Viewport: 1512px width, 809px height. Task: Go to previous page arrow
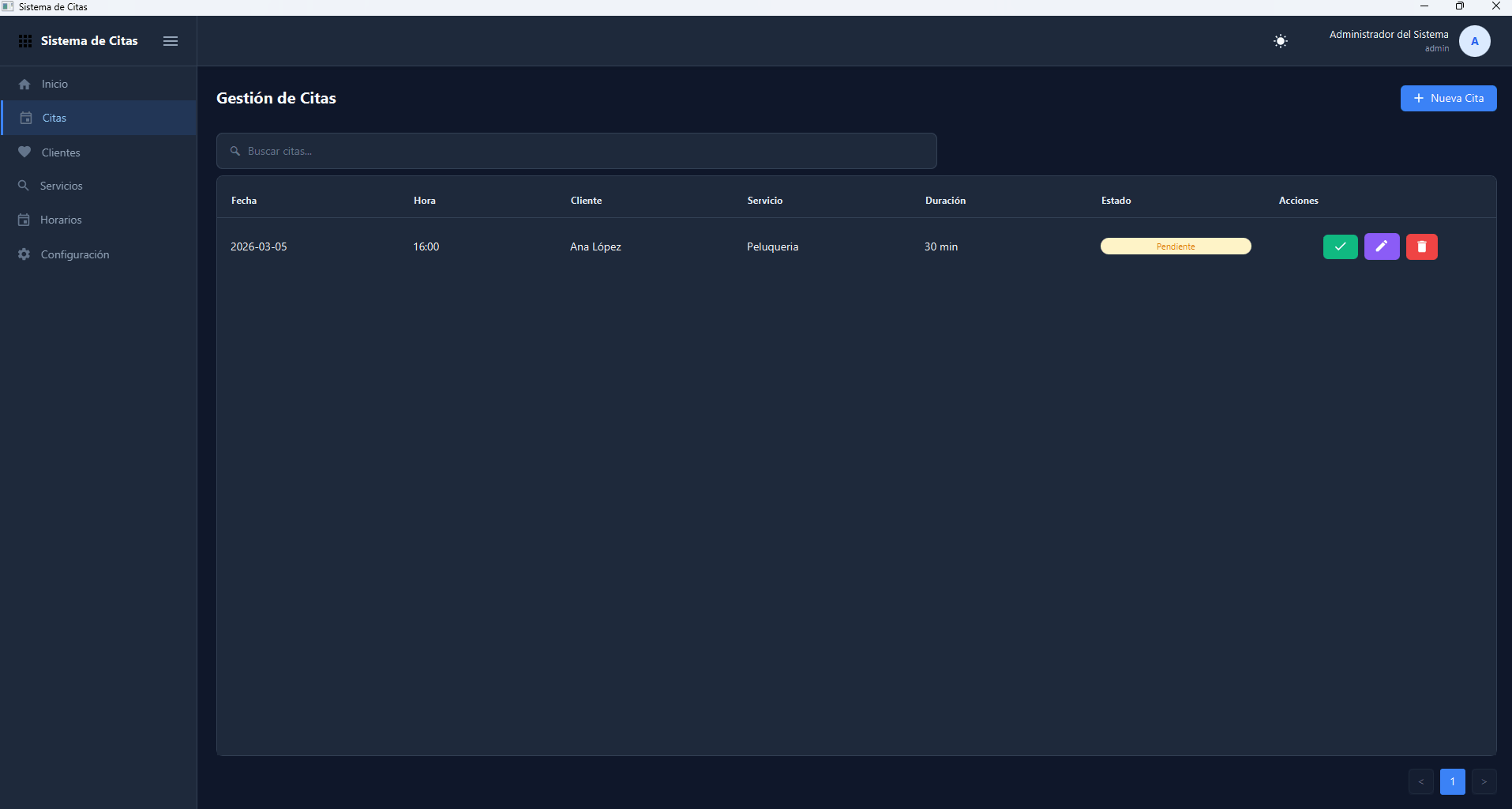click(1420, 781)
